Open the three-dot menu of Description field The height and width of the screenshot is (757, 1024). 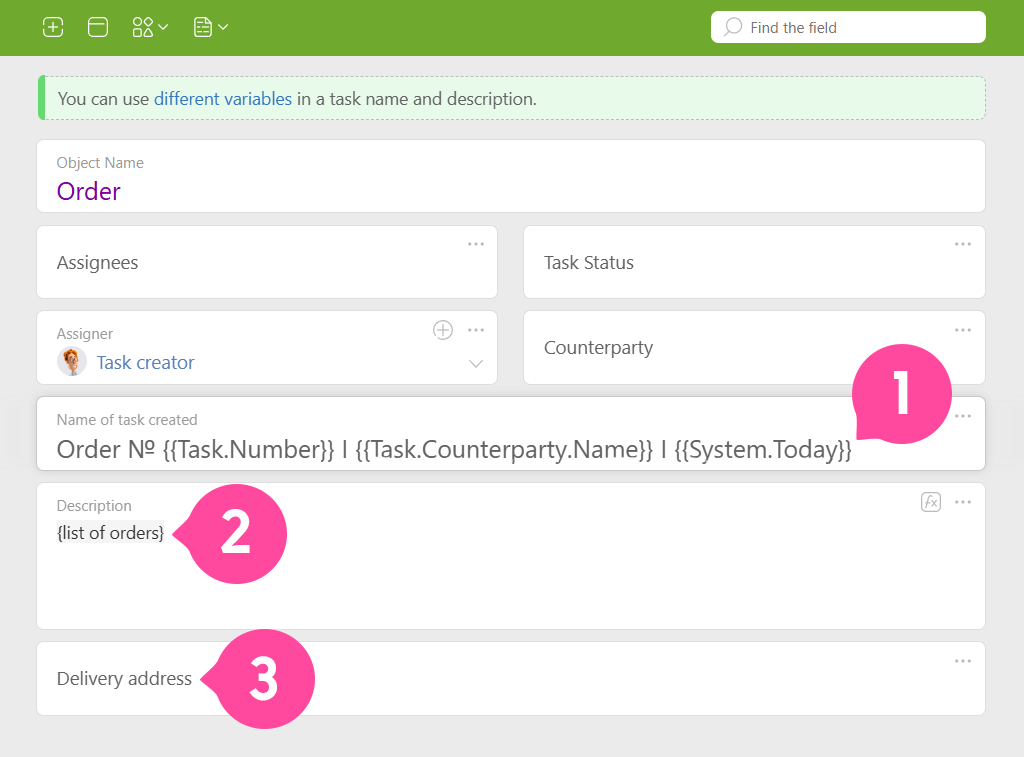click(963, 502)
